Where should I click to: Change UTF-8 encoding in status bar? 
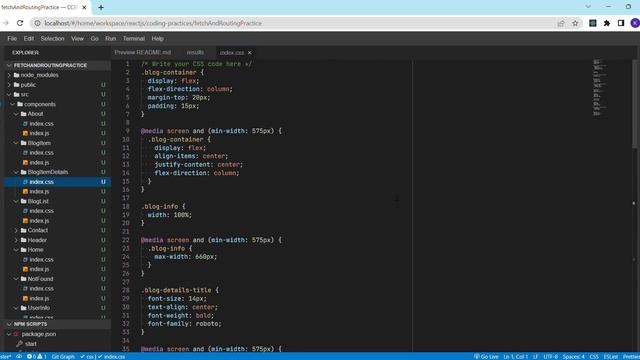(x=551, y=356)
